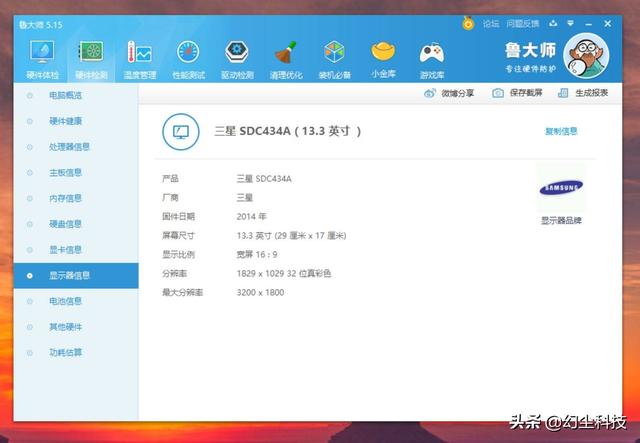The height and width of the screenshot is (443, 640).
Task: Click the 保存截屏 camera icon
Action: click(x=498, y=93)
